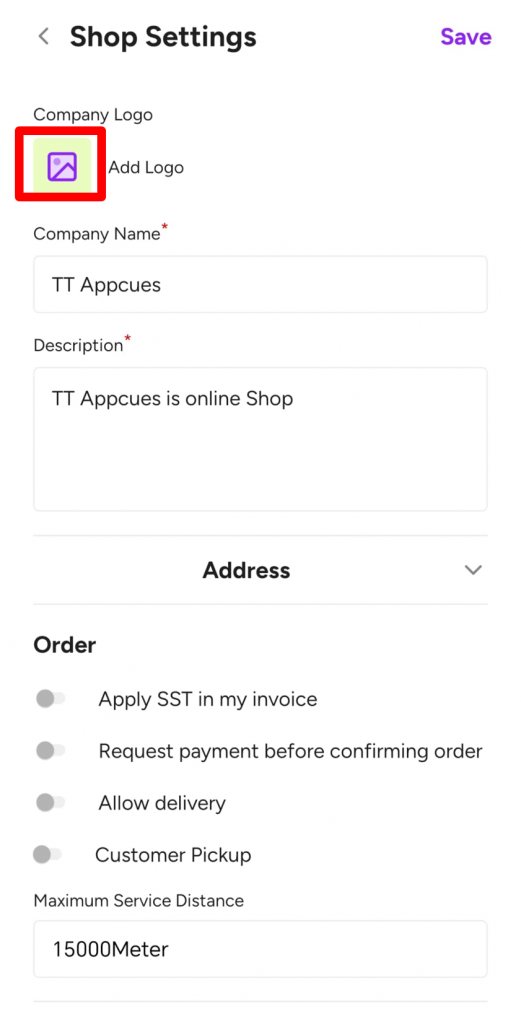Click the Address section header
This screenshot has width=521, height=1024.
coord(246,570)
